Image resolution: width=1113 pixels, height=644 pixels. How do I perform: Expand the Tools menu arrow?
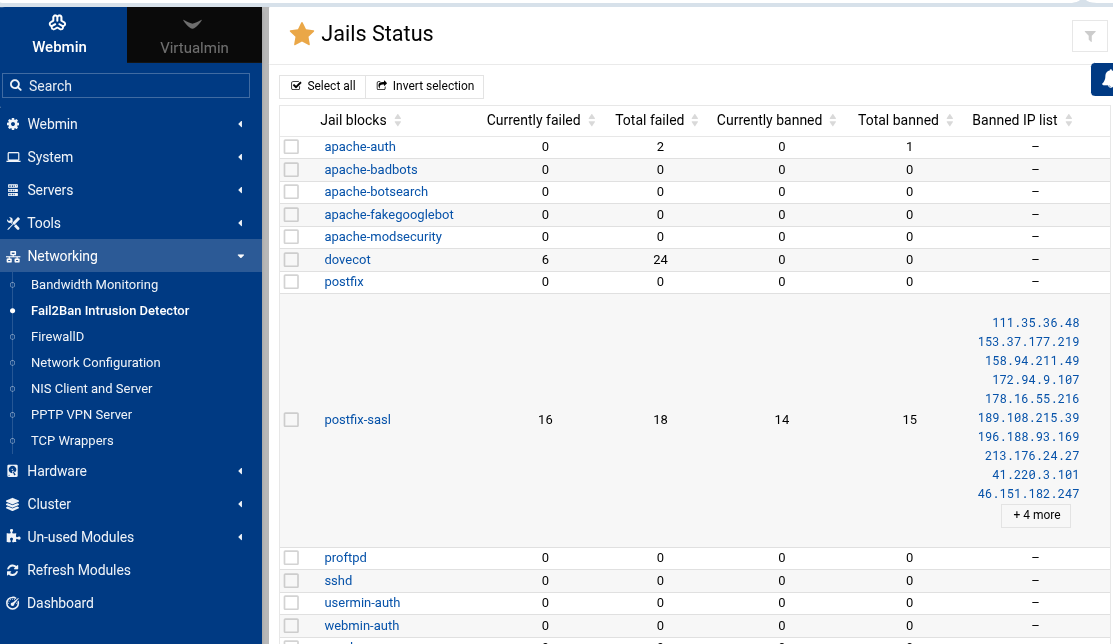coord(241,223)
